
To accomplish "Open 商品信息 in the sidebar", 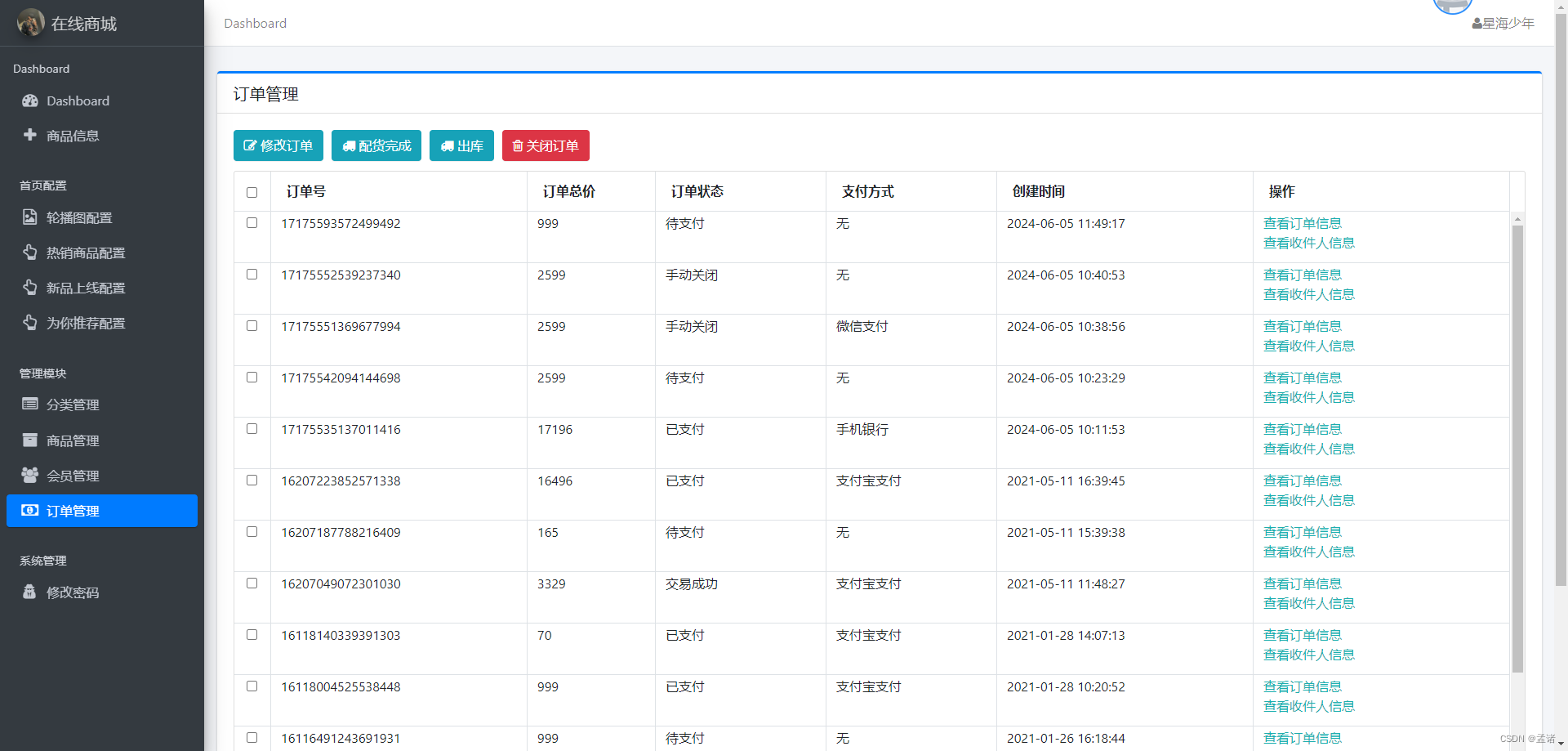I will pos(102,136).
